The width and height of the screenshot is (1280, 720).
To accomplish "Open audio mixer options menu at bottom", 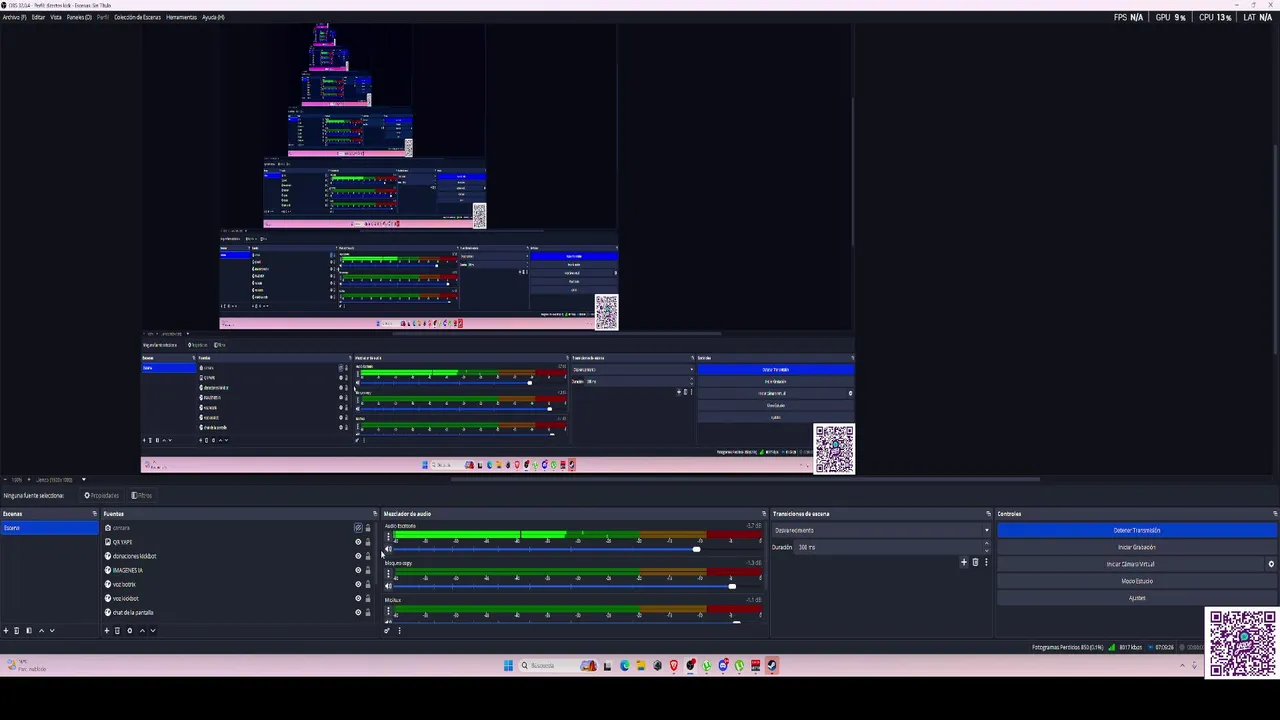I will [x=399, y=631].
